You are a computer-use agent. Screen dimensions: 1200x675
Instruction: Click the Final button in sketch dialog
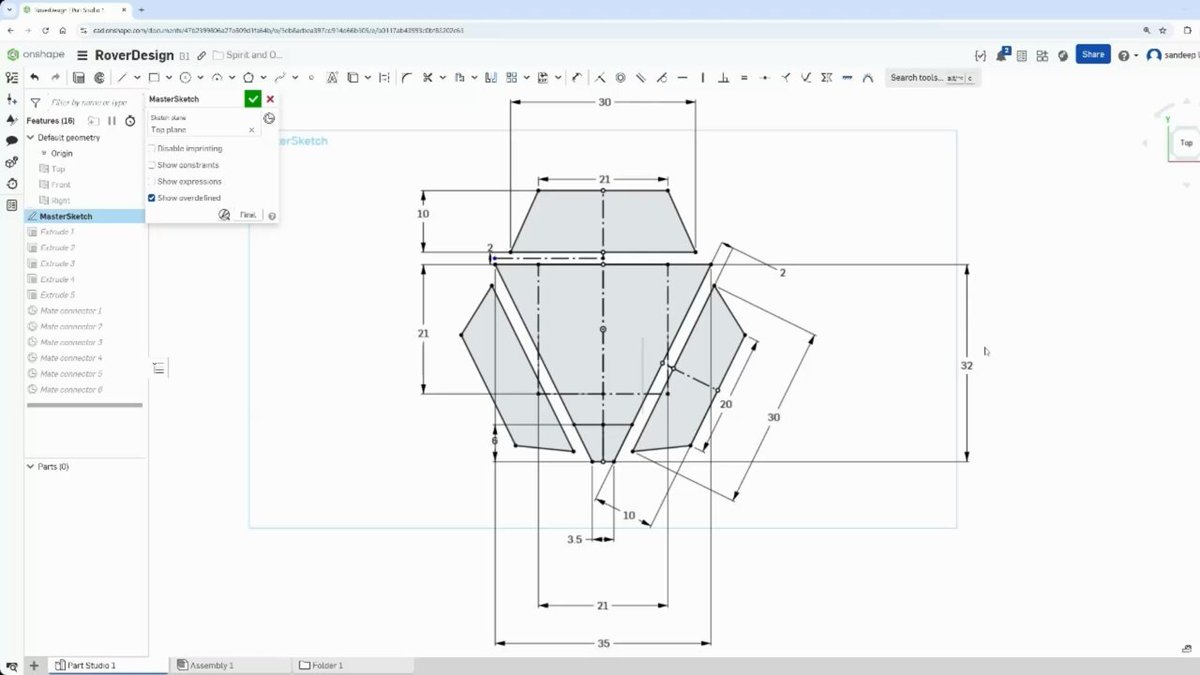click(247, 215)
